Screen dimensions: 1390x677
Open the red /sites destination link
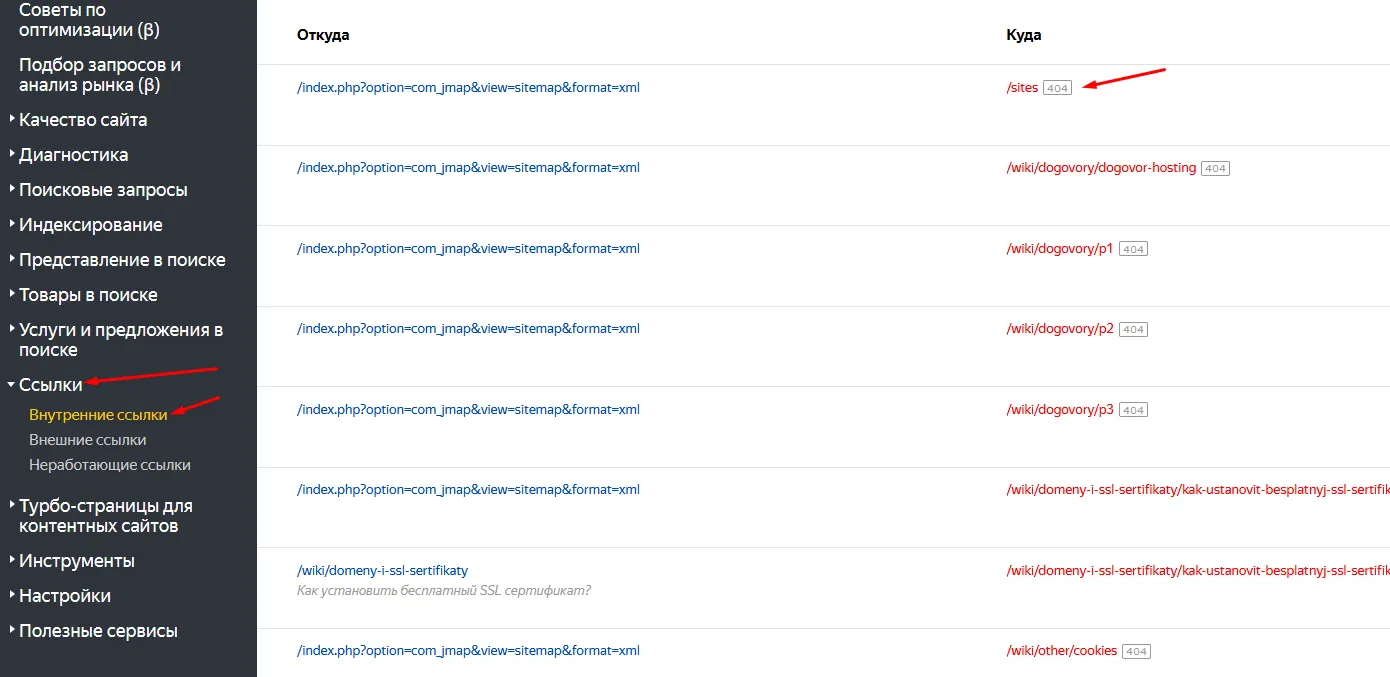(1022, 88)
